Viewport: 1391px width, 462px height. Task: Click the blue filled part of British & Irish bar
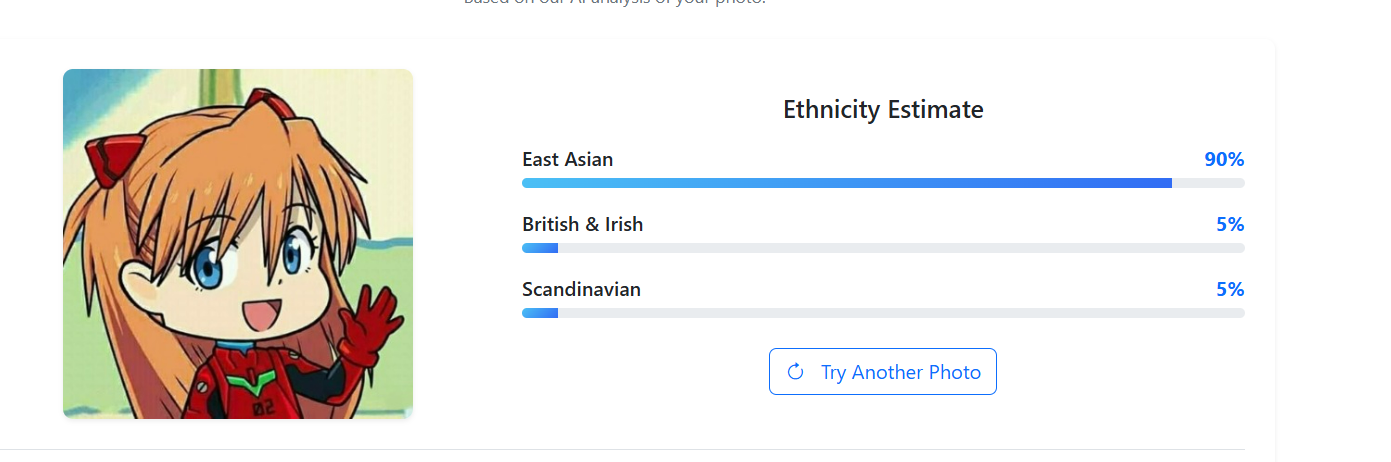tap(540, 248)
